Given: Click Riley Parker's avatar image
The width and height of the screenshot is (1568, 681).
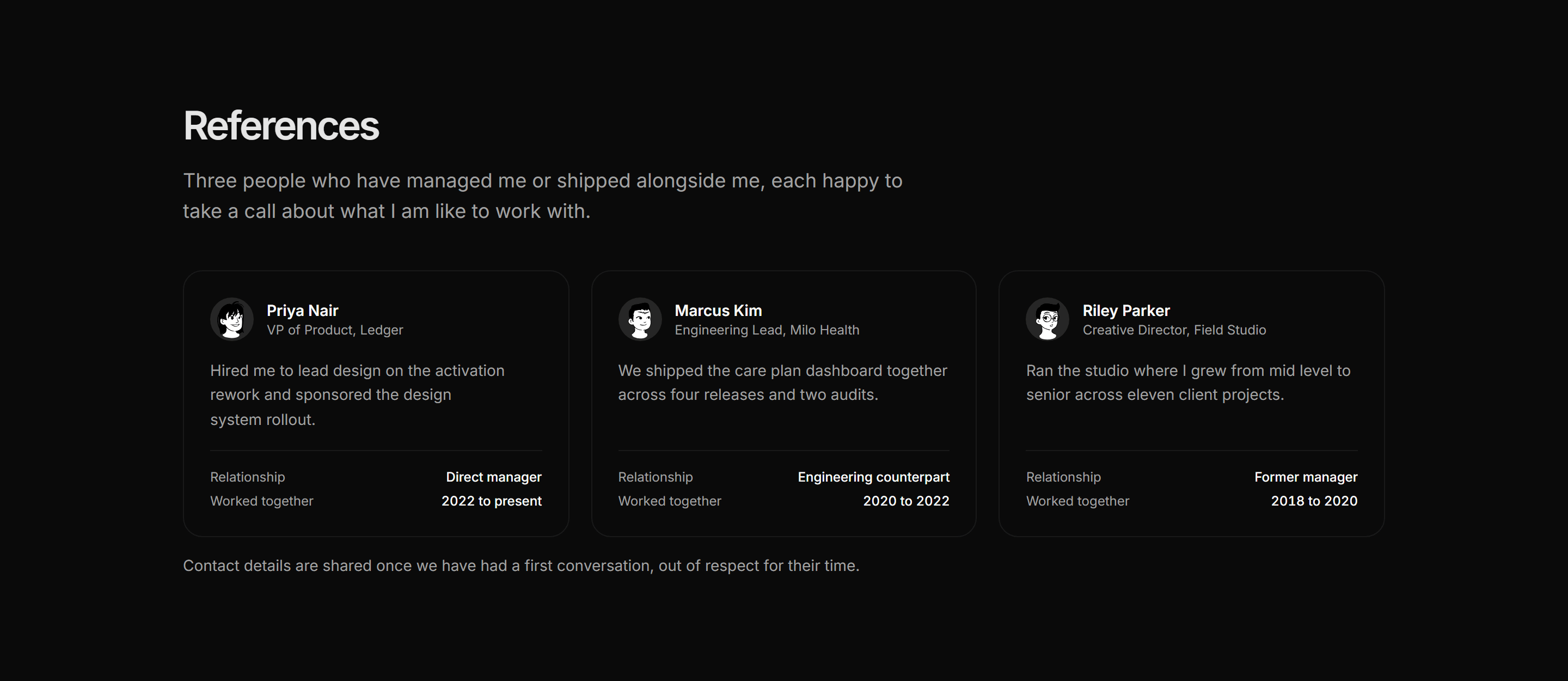Looking at the screenshot, I should [x=1048, y=319].
